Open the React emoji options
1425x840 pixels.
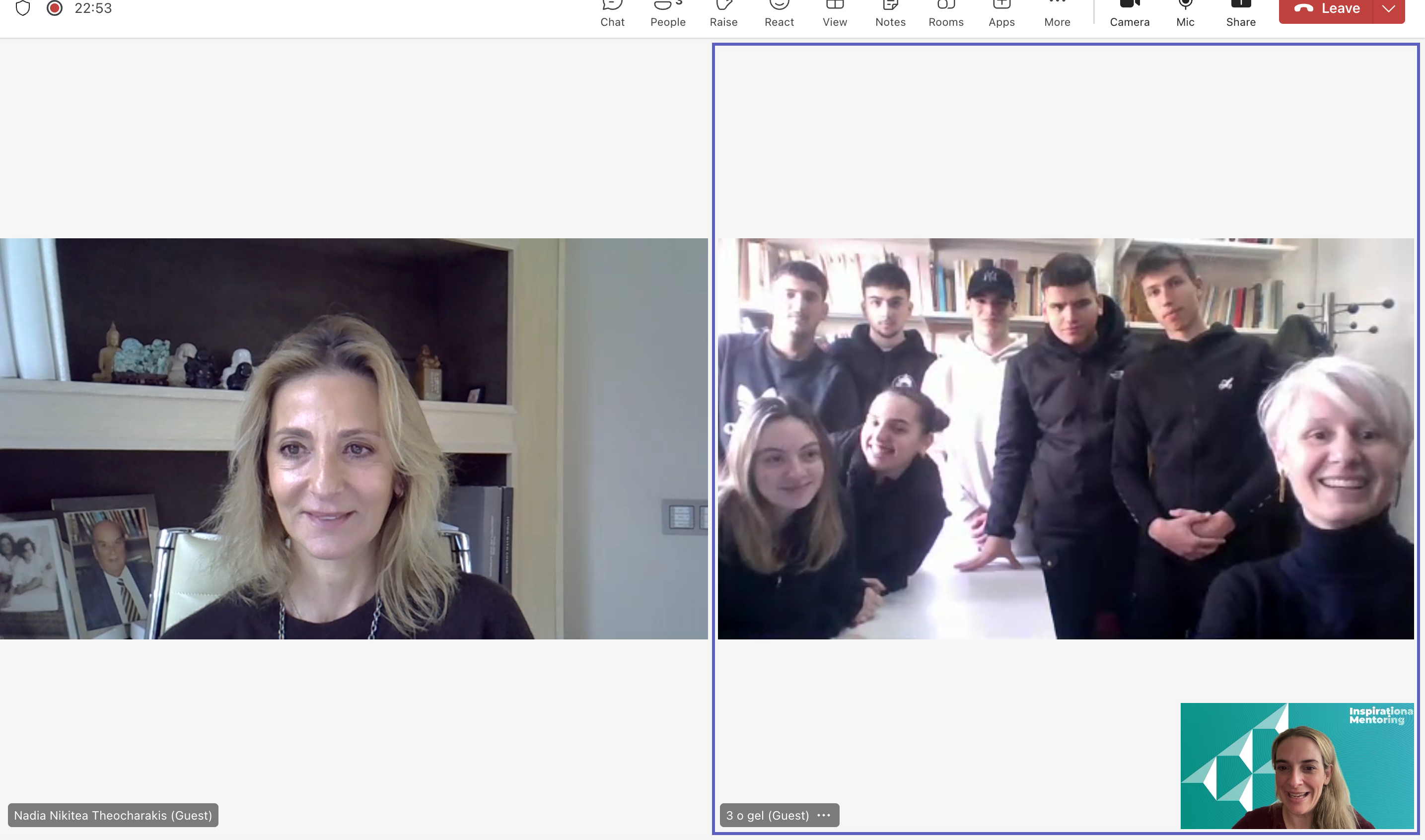pos(779,12)
